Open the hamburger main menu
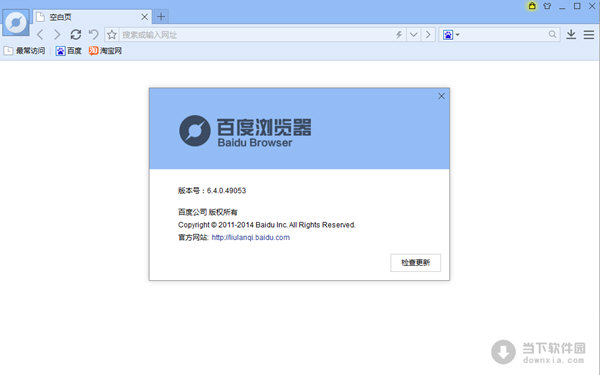This screenshot has width=600, height=375. point(589,35)
